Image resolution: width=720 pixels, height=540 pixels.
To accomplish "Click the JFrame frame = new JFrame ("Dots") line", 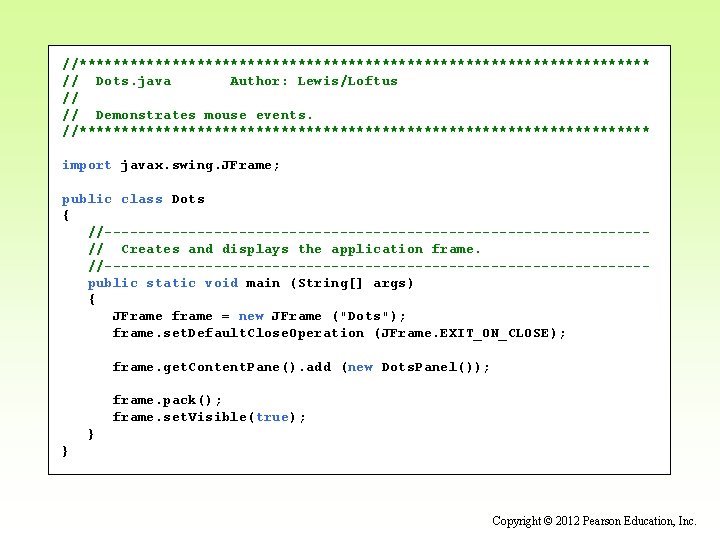I will point(259,316).
